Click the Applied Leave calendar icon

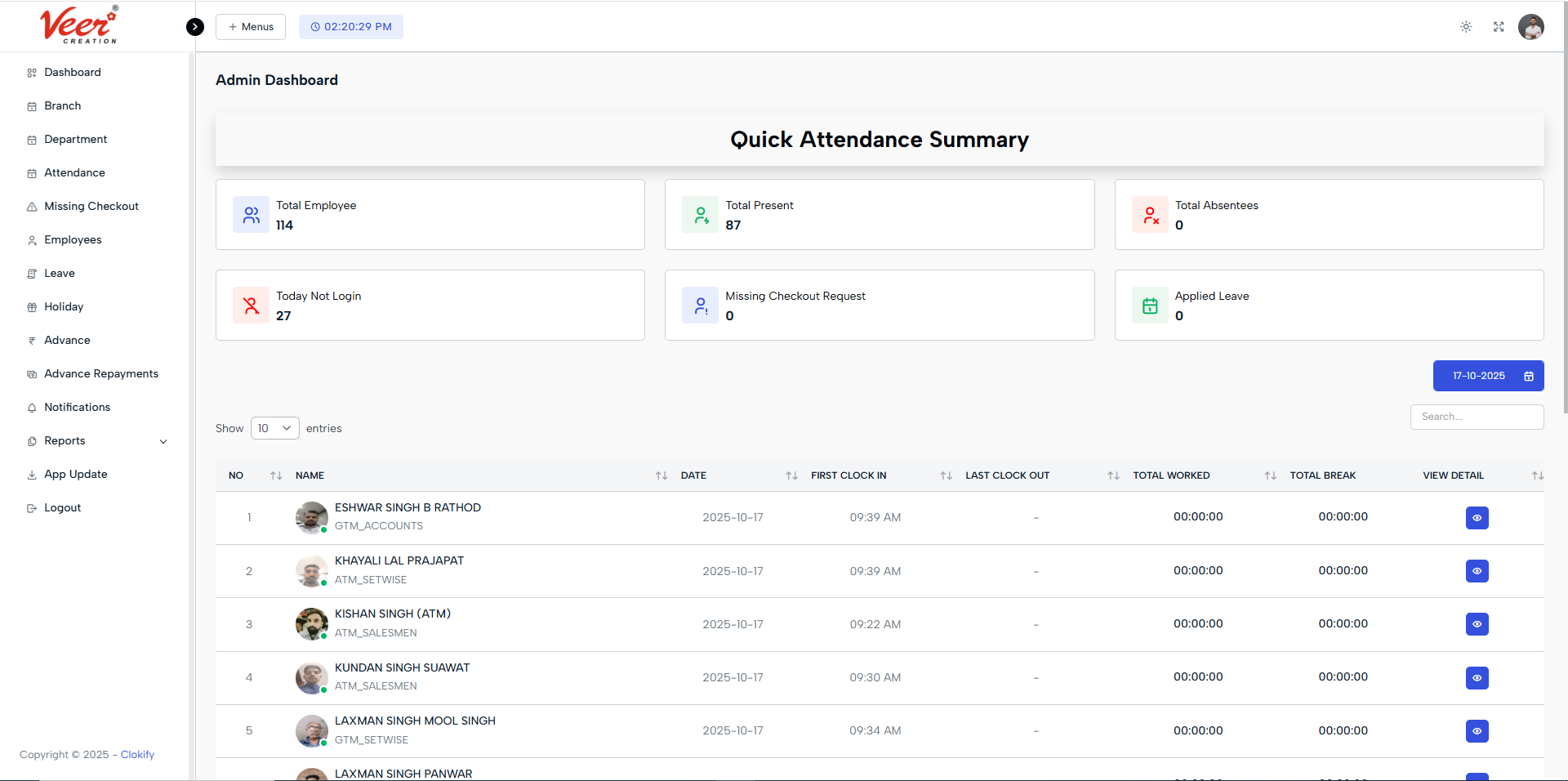click(x=1150, y=306)
